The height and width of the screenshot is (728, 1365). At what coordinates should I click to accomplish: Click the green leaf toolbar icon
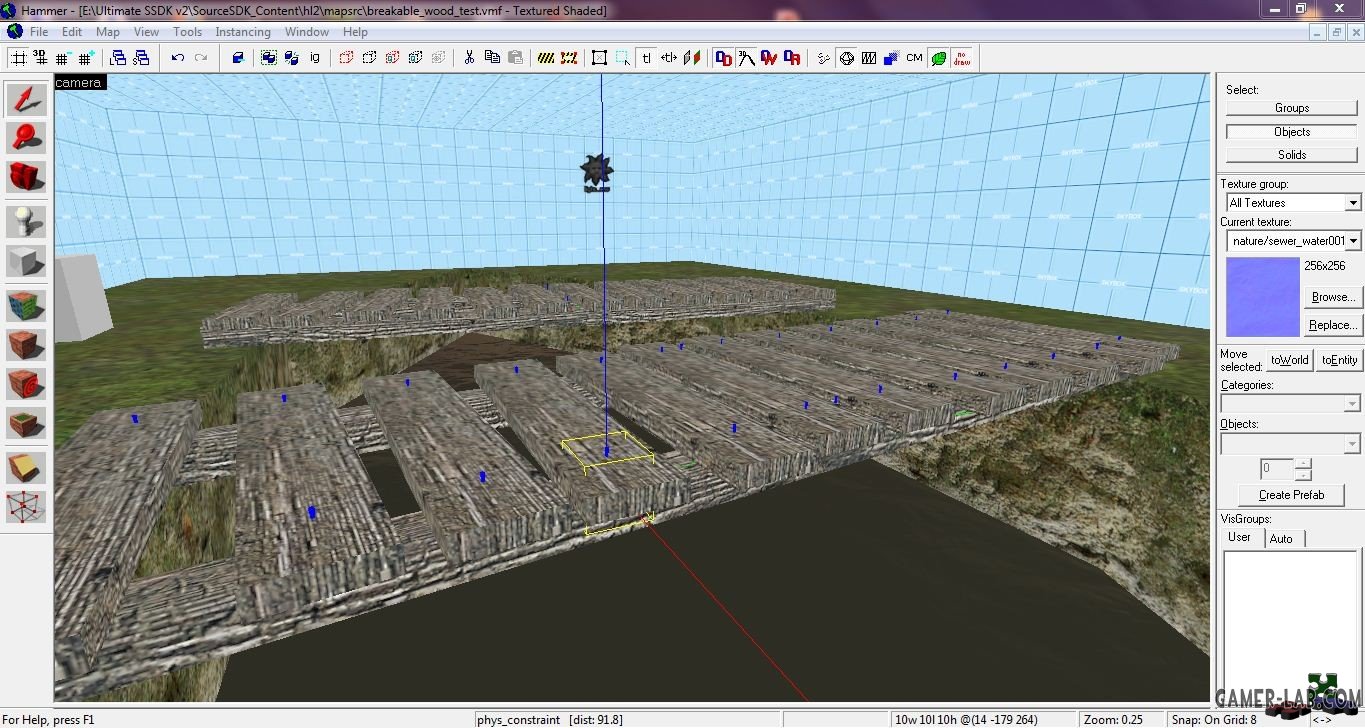(x=938, y=58)
